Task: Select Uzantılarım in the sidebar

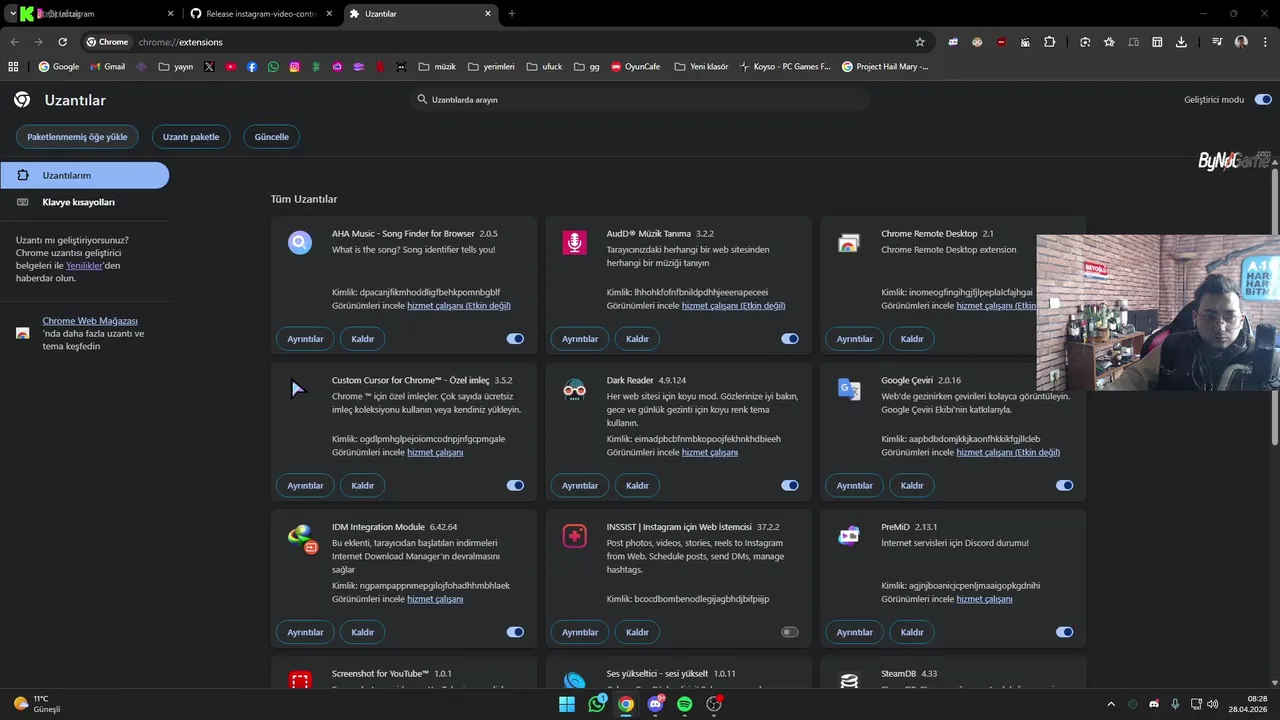Action: 85,175
